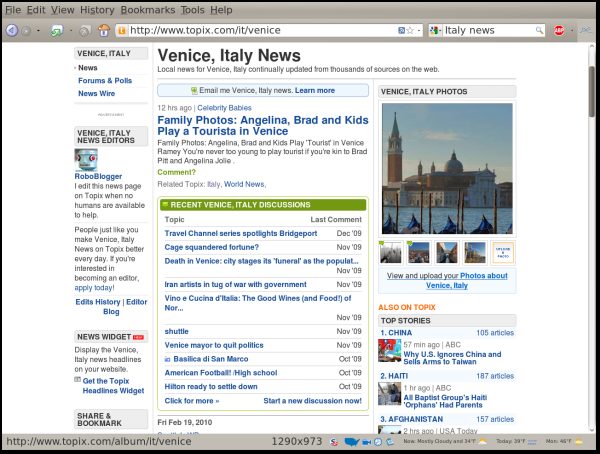Click the feed icon in the address bar
Viewport: 600px width, 454px height.
click(401, 30)
